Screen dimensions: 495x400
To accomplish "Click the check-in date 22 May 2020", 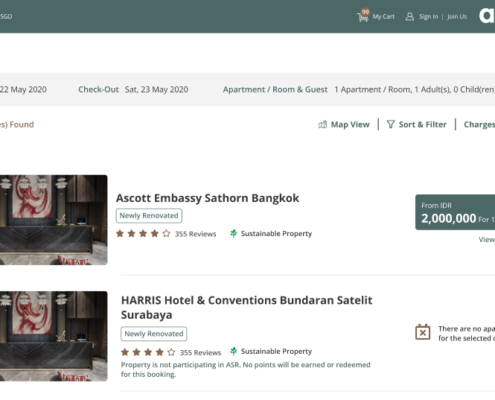I will coord(23,89).
